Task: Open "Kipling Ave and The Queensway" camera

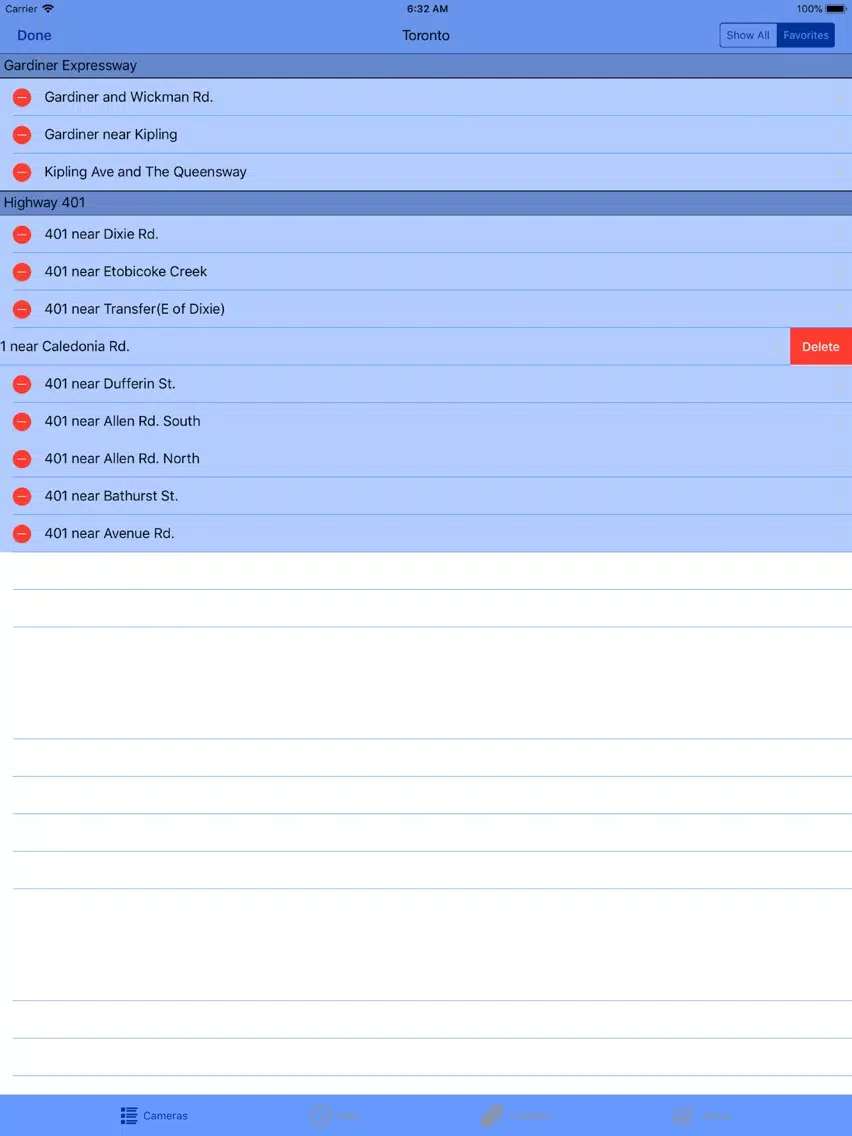Action: click(x=146, y=172)
